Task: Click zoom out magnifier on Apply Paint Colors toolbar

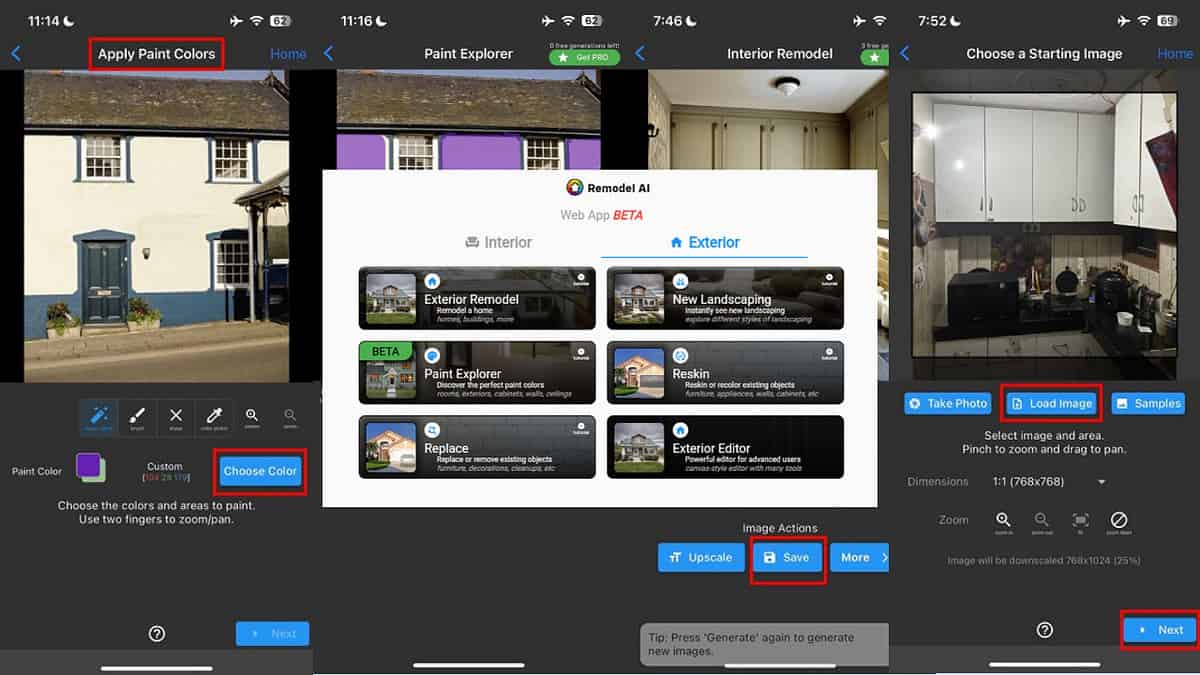Action: pyautogui.click(x=290, y=418)
